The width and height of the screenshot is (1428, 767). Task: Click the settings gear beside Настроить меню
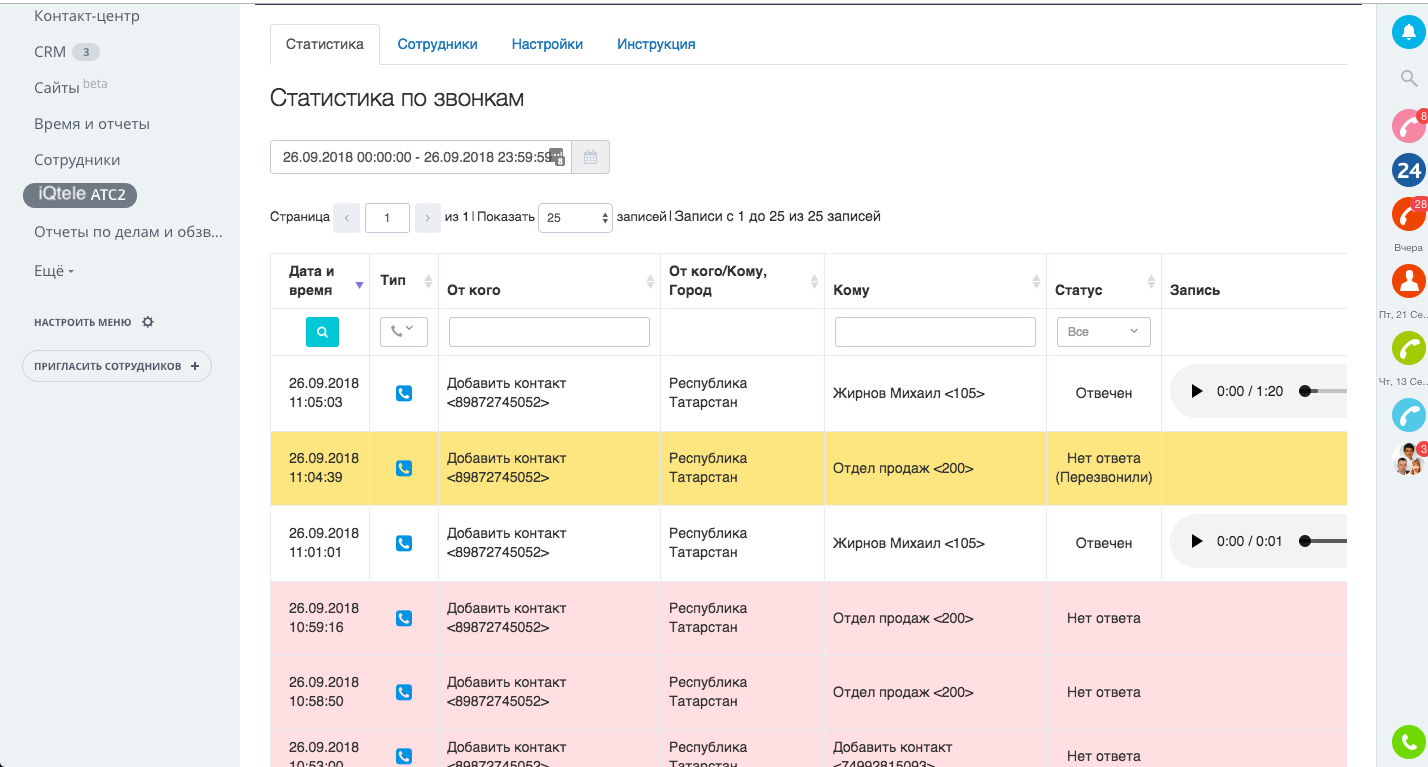[148, 322]
